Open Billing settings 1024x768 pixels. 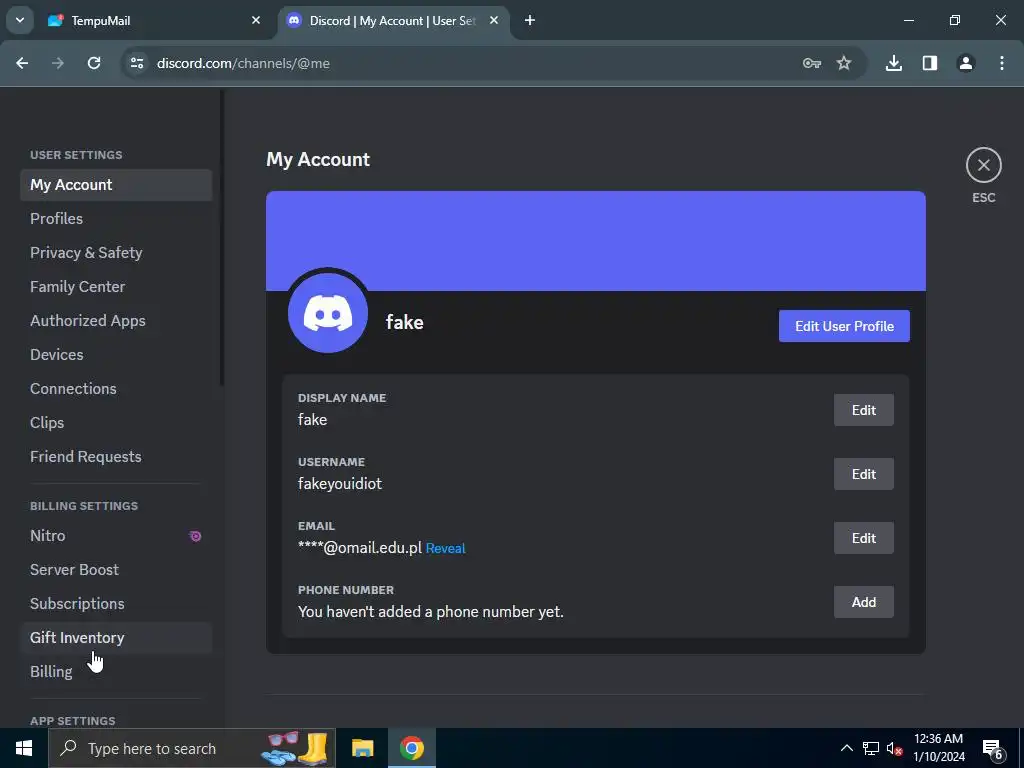coord(116,671)
